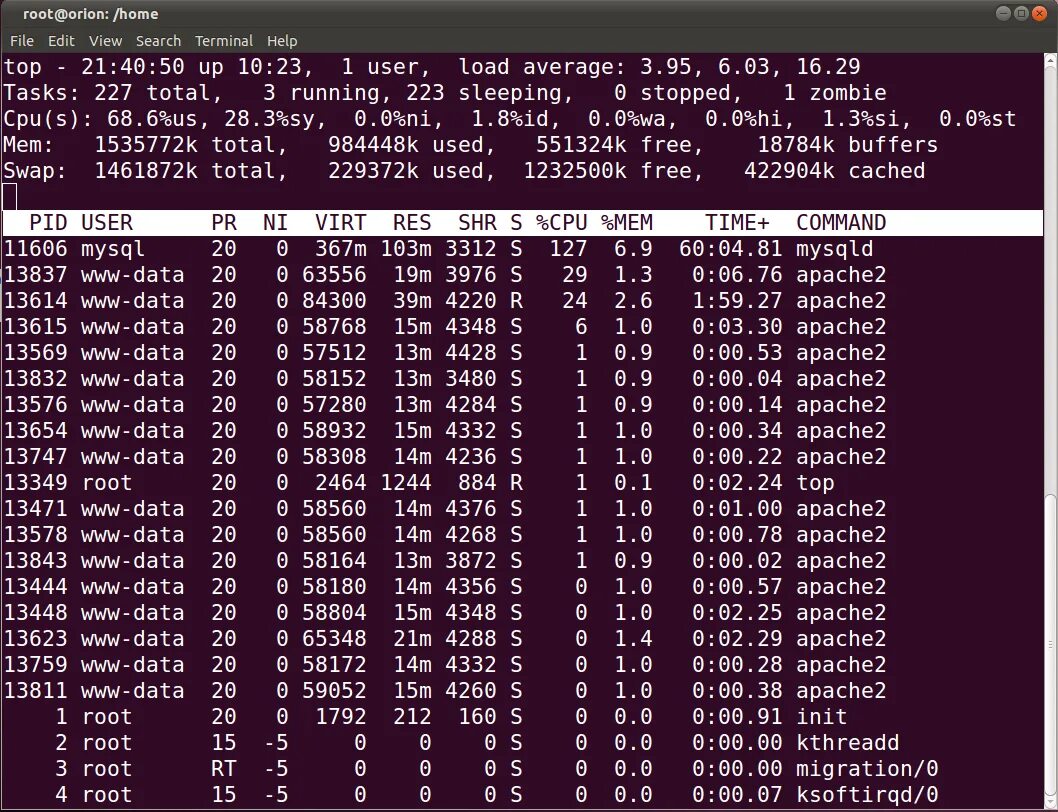Click PID 13759 in the list
The width and height of the screenshot is (1058, 812).
(x=35, y=665)
